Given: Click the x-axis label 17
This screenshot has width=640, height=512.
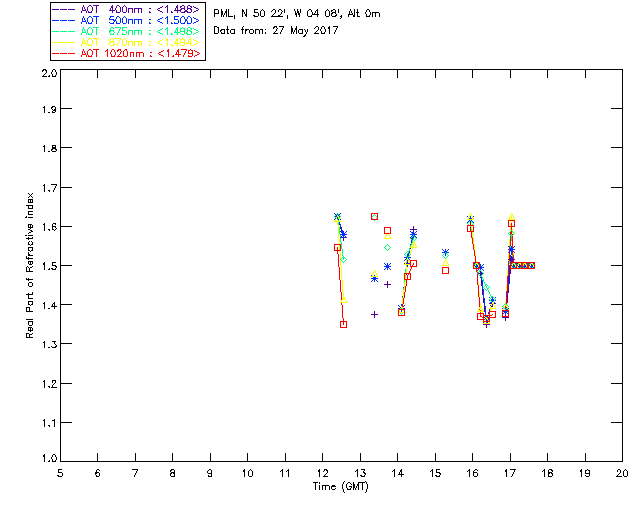Looking at the screenshot, I should [x=510, y=473].
